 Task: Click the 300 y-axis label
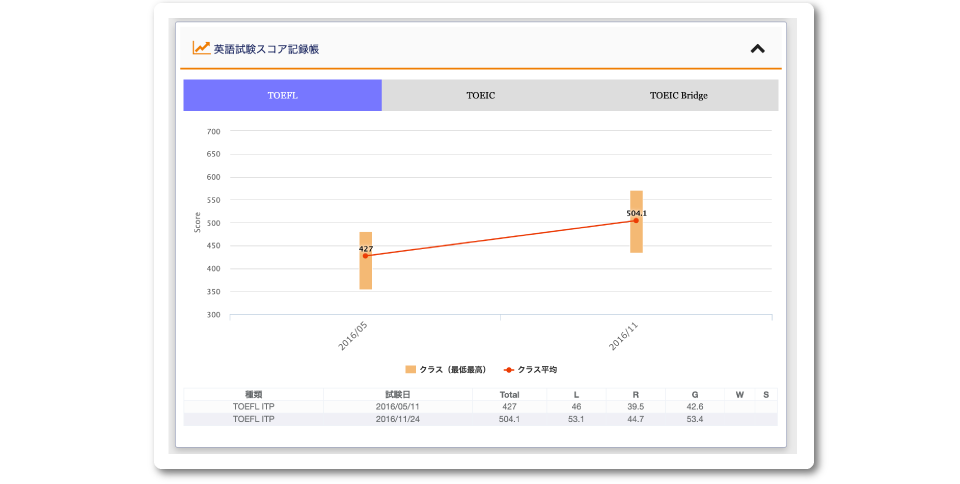pyautogui.click(x=213, y=315)
